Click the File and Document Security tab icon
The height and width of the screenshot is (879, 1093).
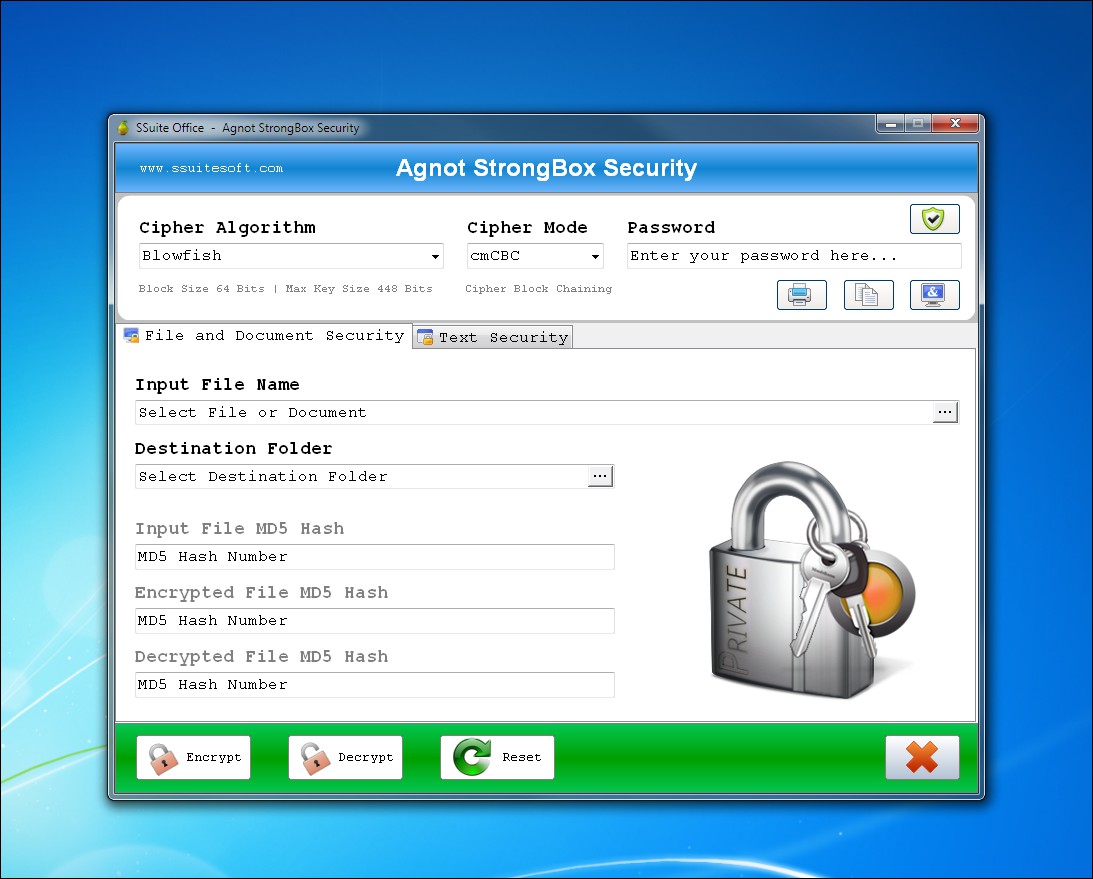[x=131, y=335]
